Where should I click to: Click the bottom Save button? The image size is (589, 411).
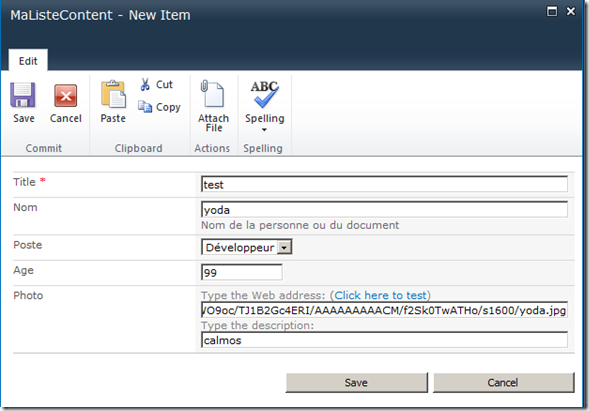click(356, 382)
